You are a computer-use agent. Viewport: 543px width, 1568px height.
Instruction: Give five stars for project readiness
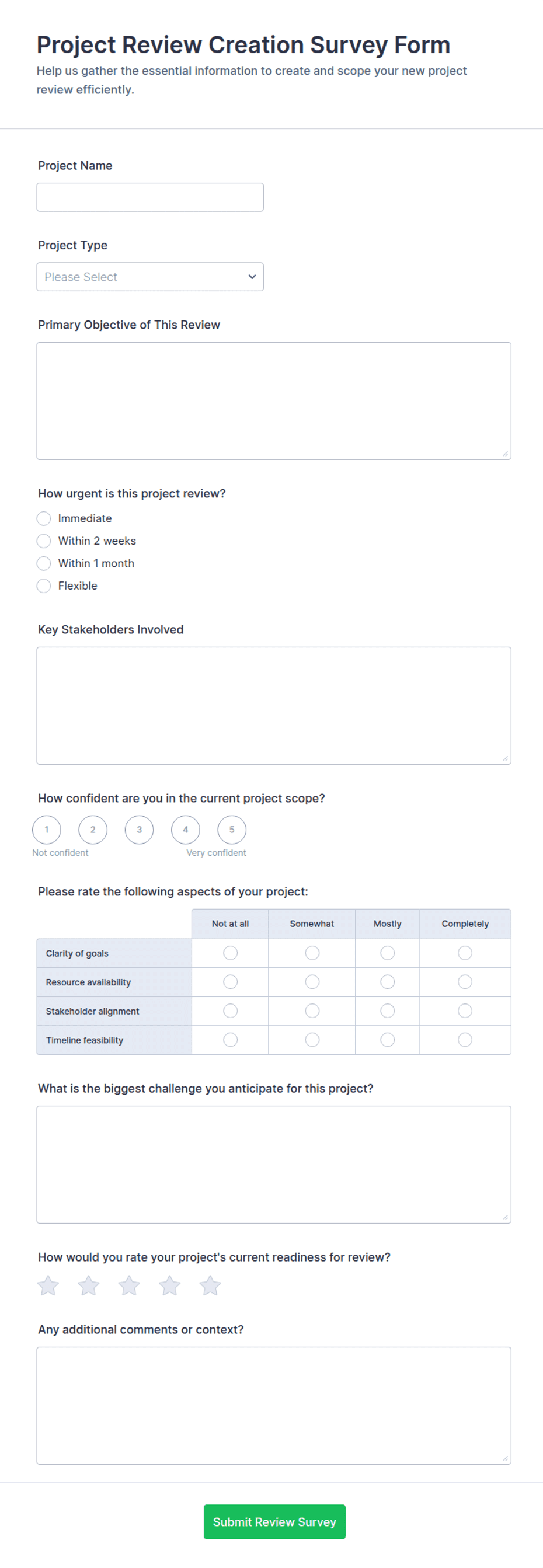[x=210, y=1285]
